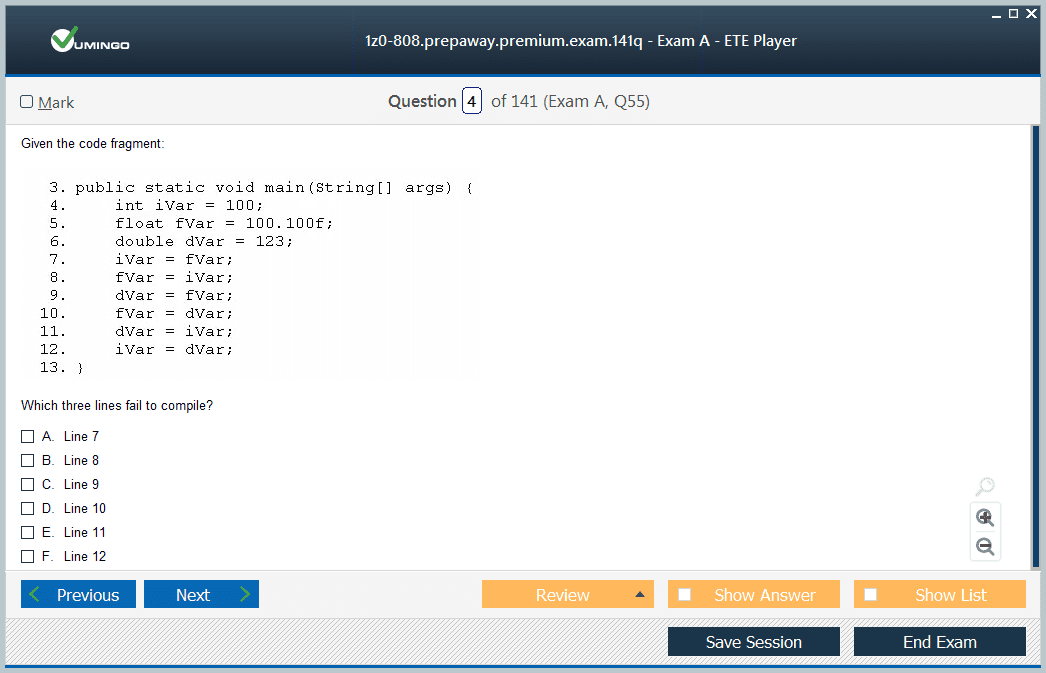The height and width of the screenshot is (673, 1046).
Task: Tick answer F, Line 12
Action: click(x=28, y=557)
